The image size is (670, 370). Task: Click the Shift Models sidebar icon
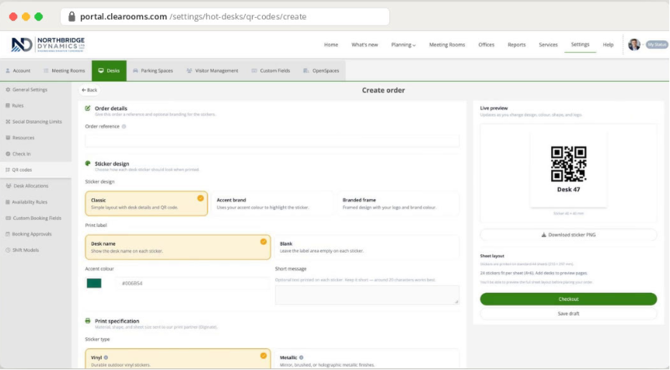[8, 250]
